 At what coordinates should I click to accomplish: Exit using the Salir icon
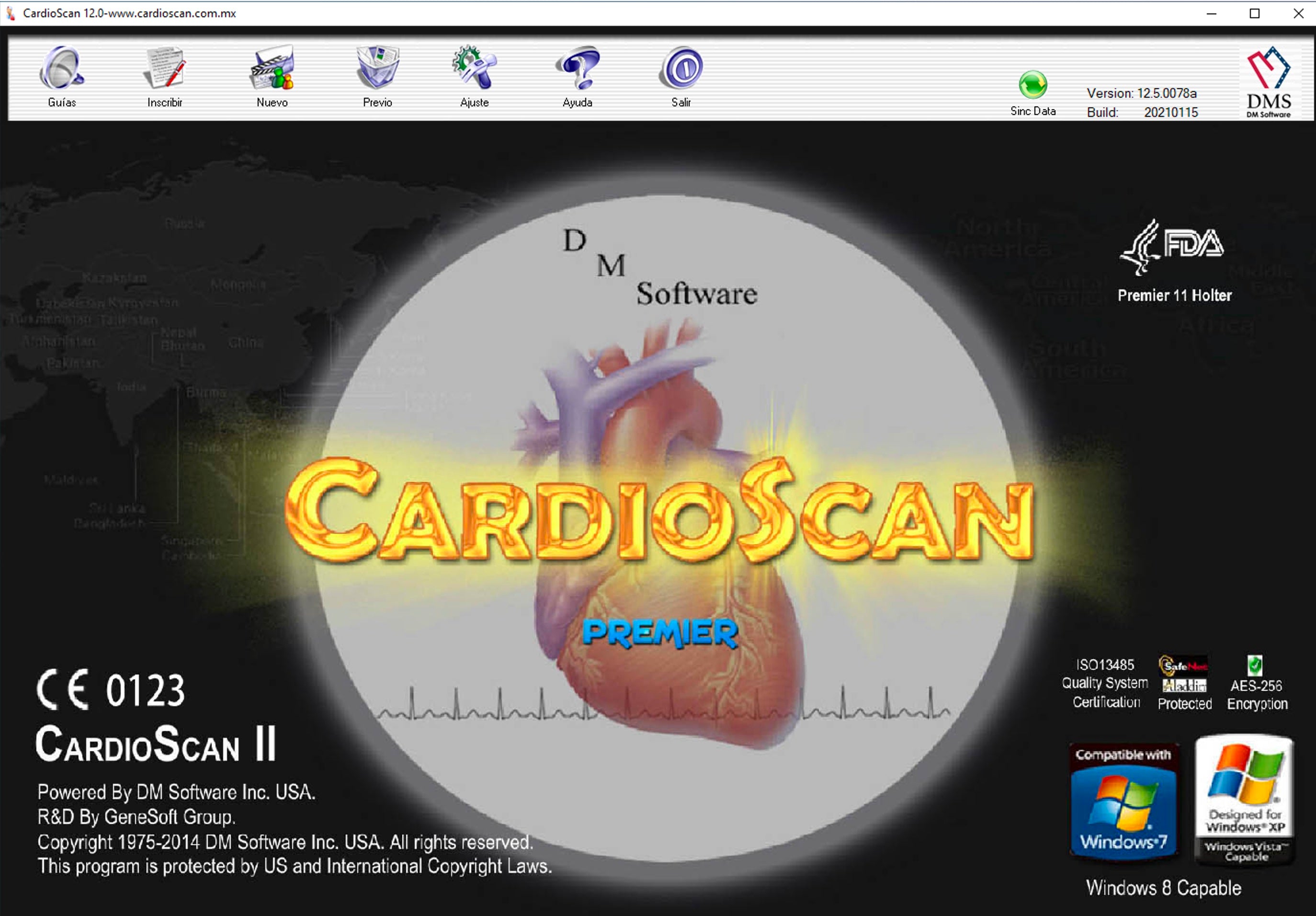click(x=681, y=69)
